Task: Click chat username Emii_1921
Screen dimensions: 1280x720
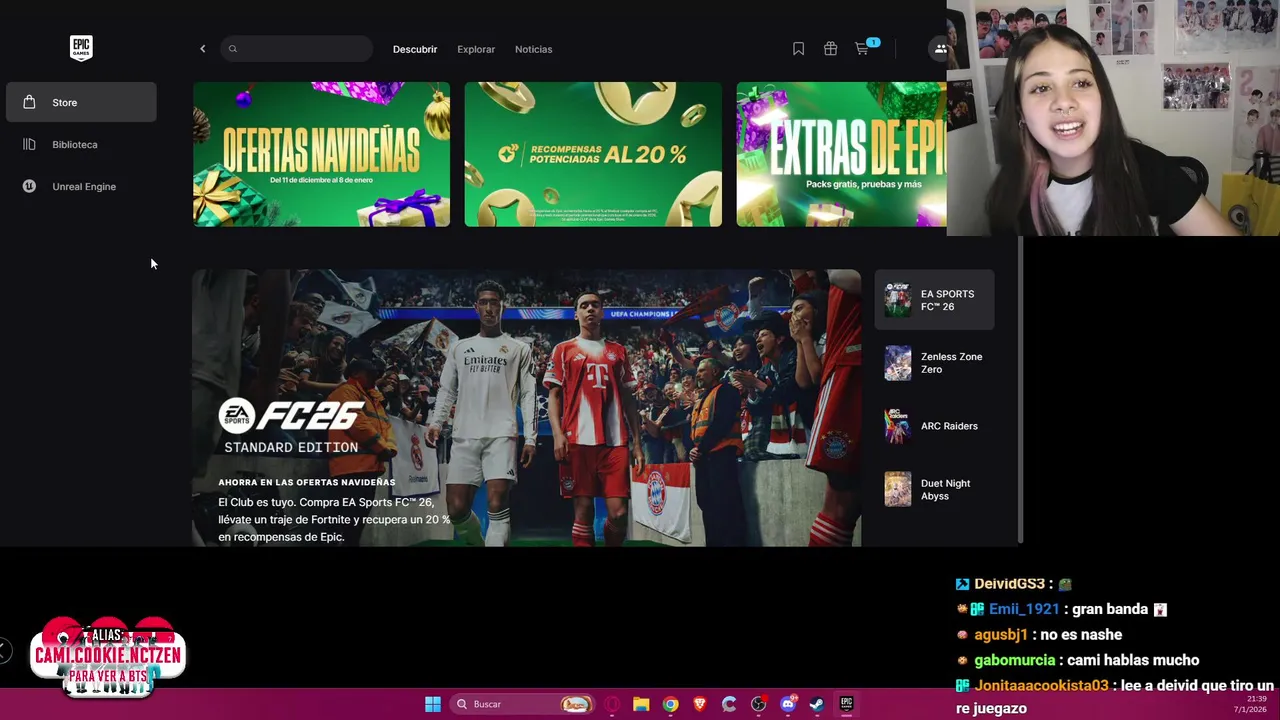Action: [x=1024, y=609]
